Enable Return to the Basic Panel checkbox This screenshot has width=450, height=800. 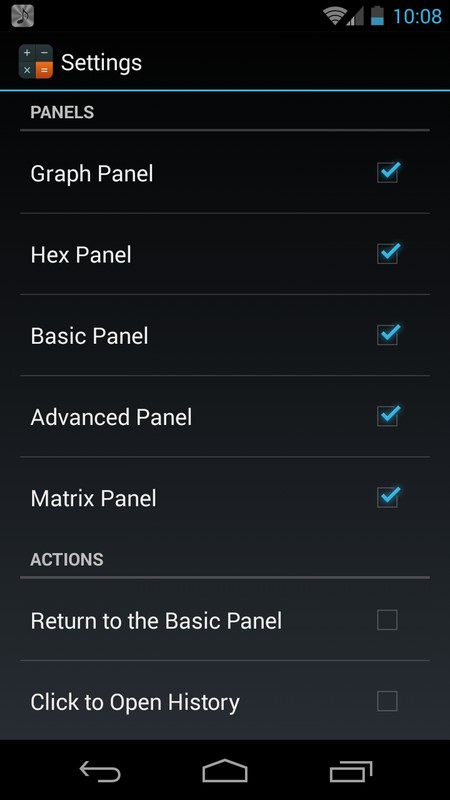point(387,620)
